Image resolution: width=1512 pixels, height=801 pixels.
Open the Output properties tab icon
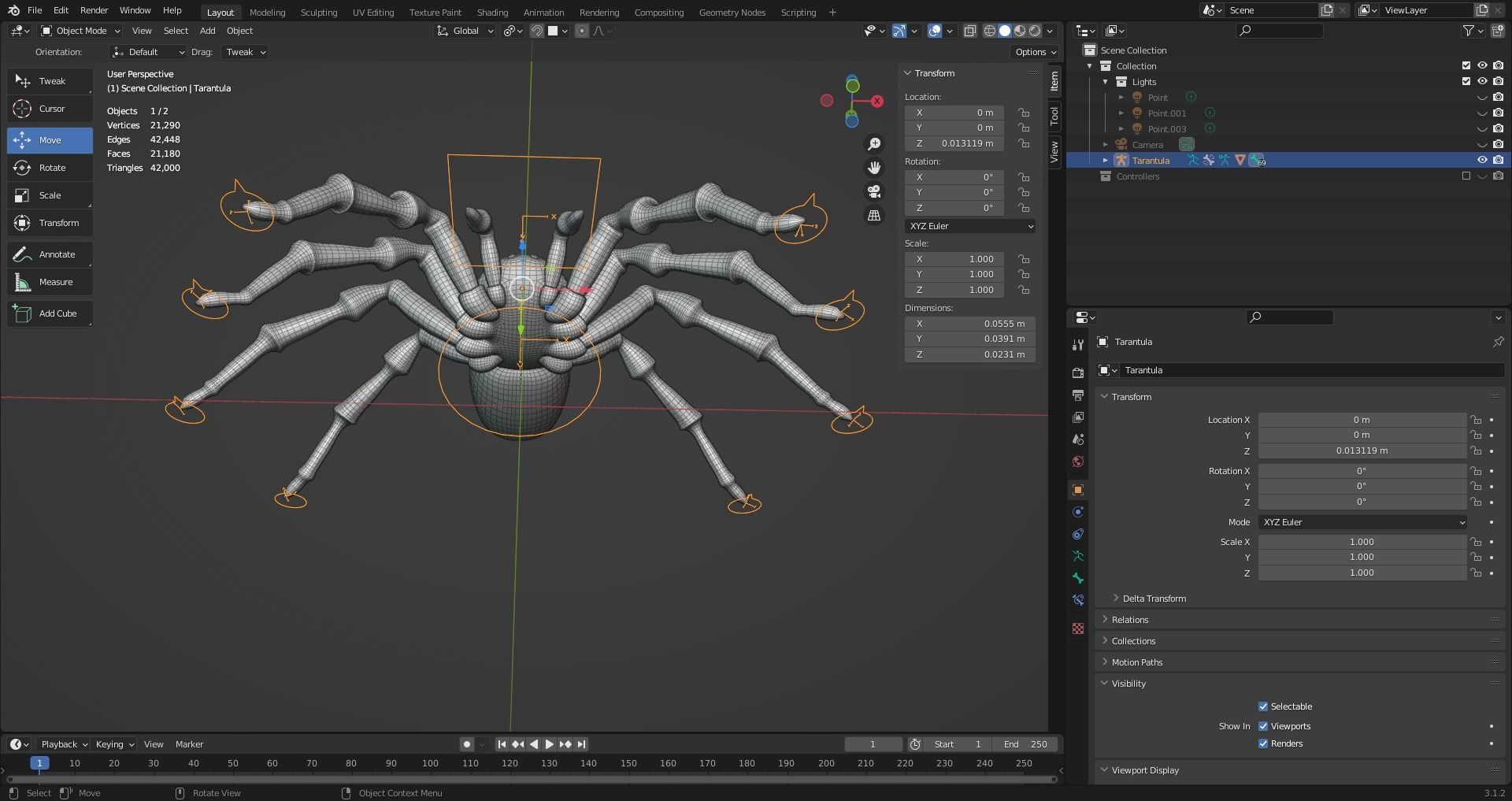(x=1078, y=395)
